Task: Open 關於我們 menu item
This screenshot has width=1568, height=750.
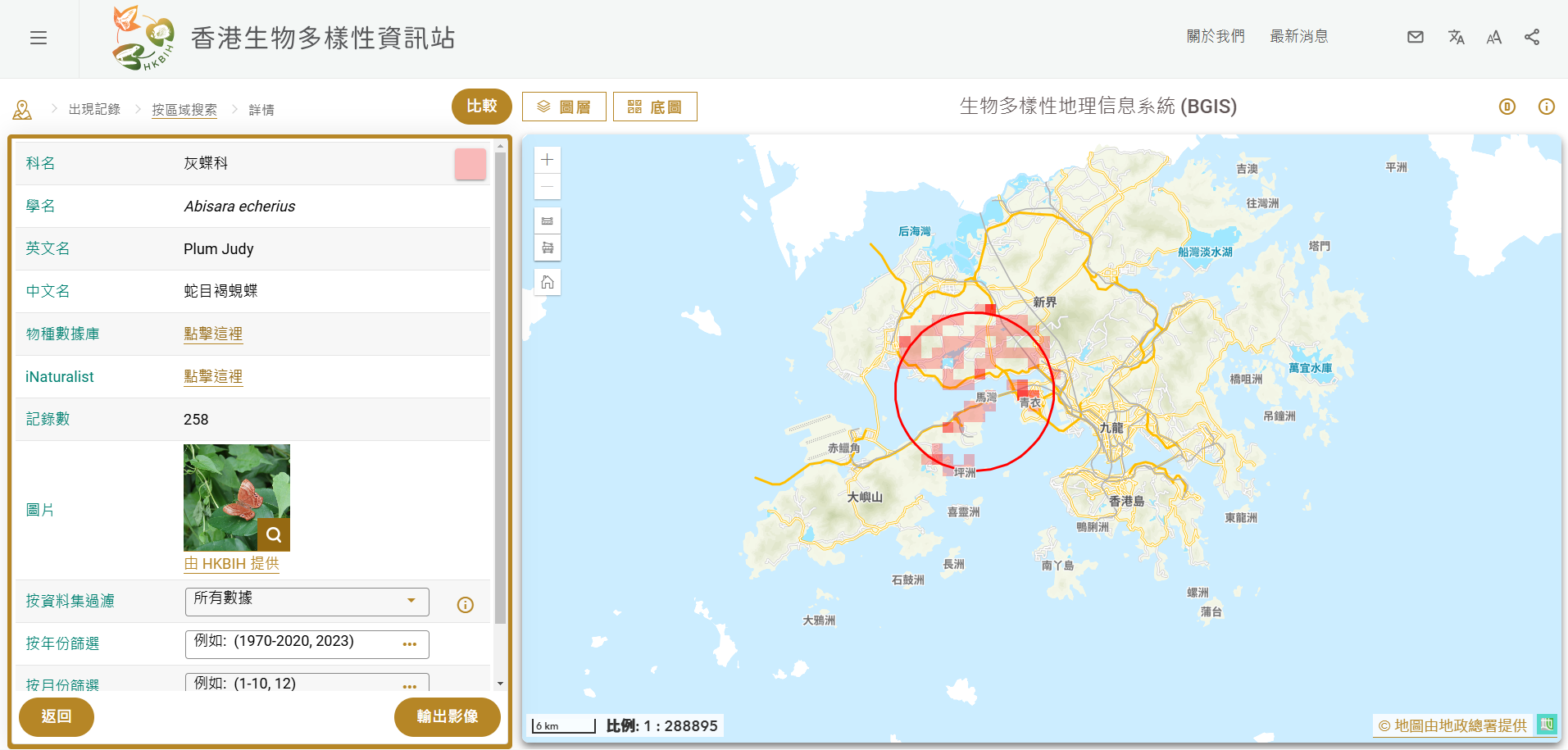Action: click(x=1216, y=37)
